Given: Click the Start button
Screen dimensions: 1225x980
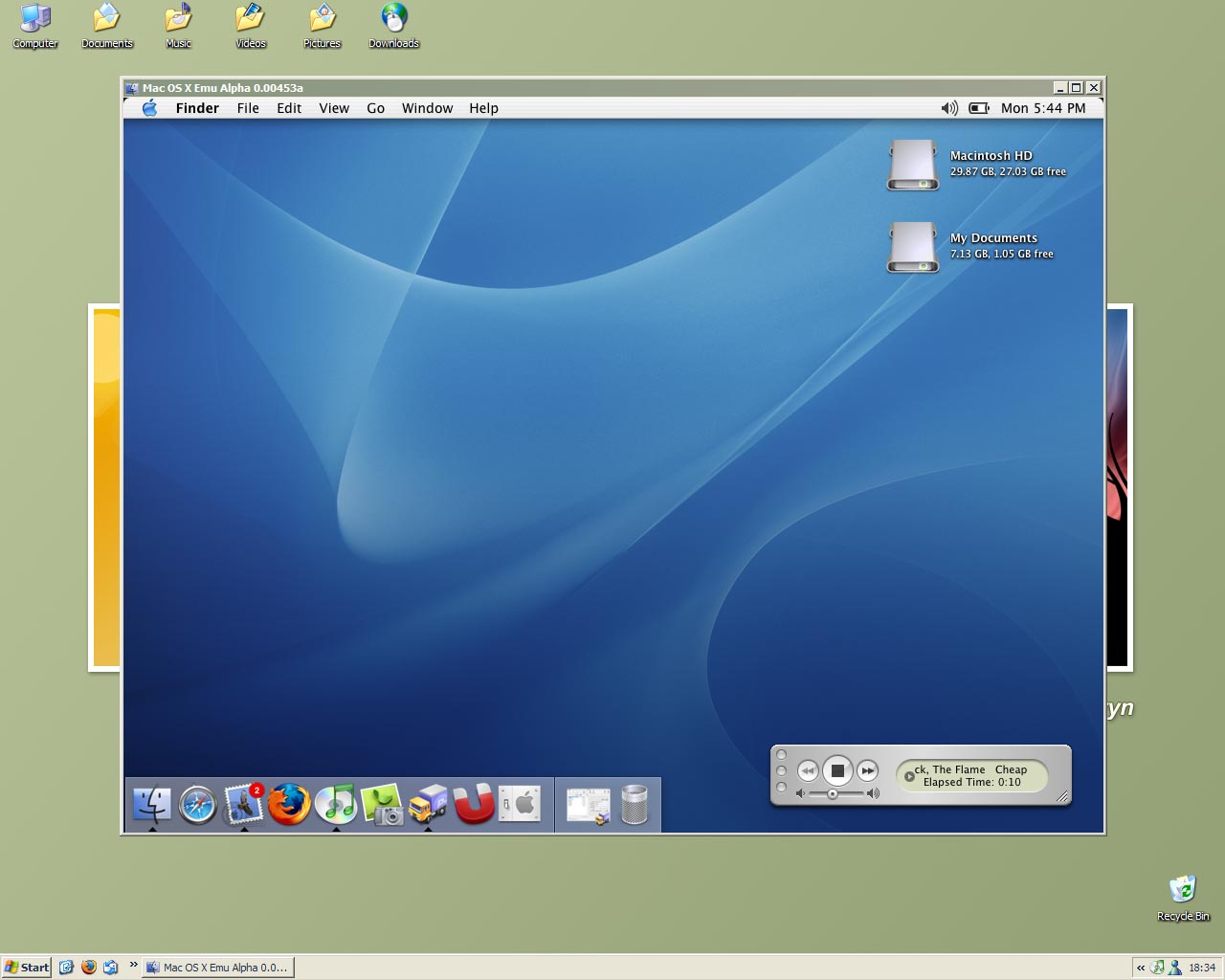Looking at the screenshot, I should (x=27, y=968).
